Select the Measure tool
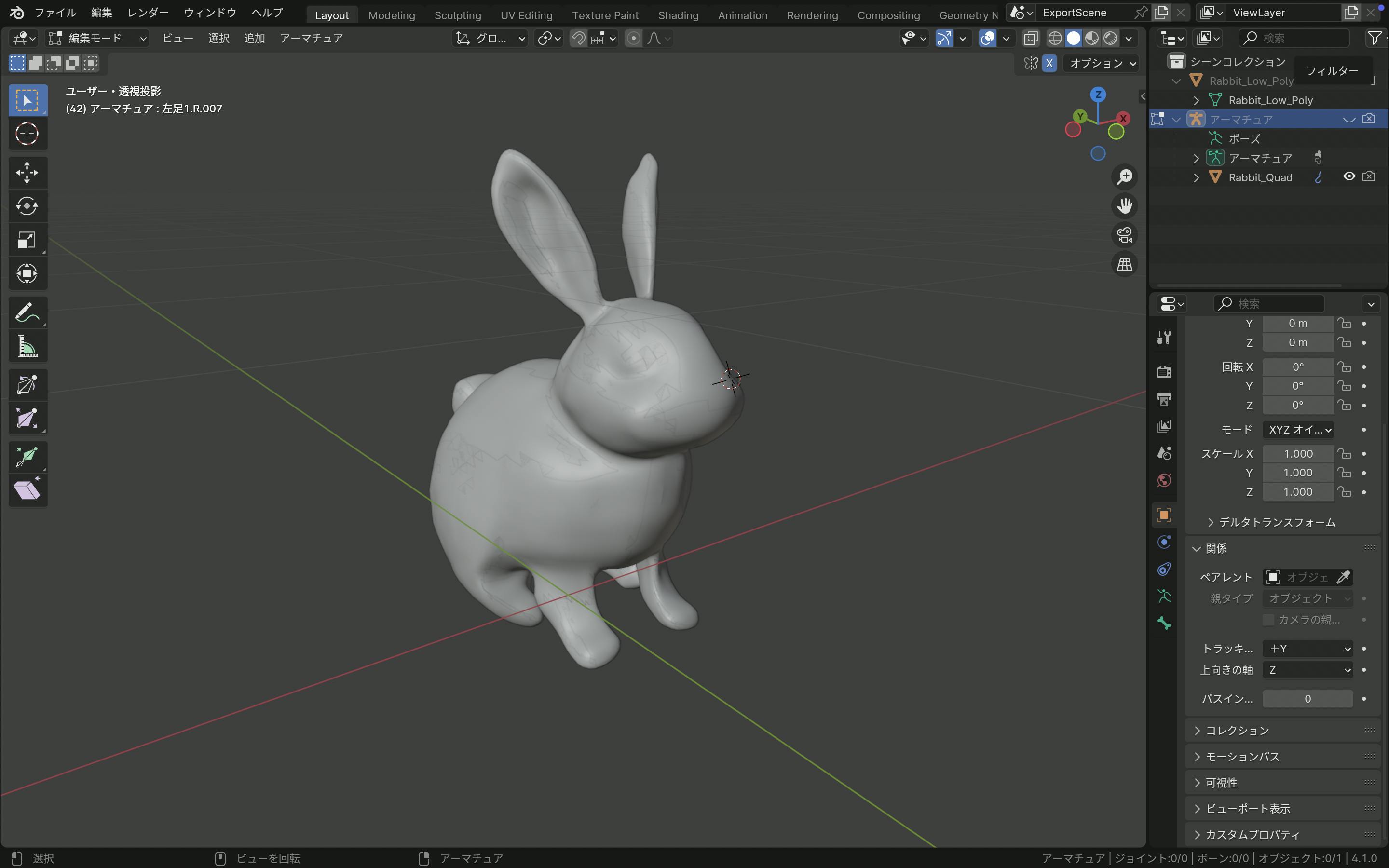The image size is (1389, 868). point(27,347)
